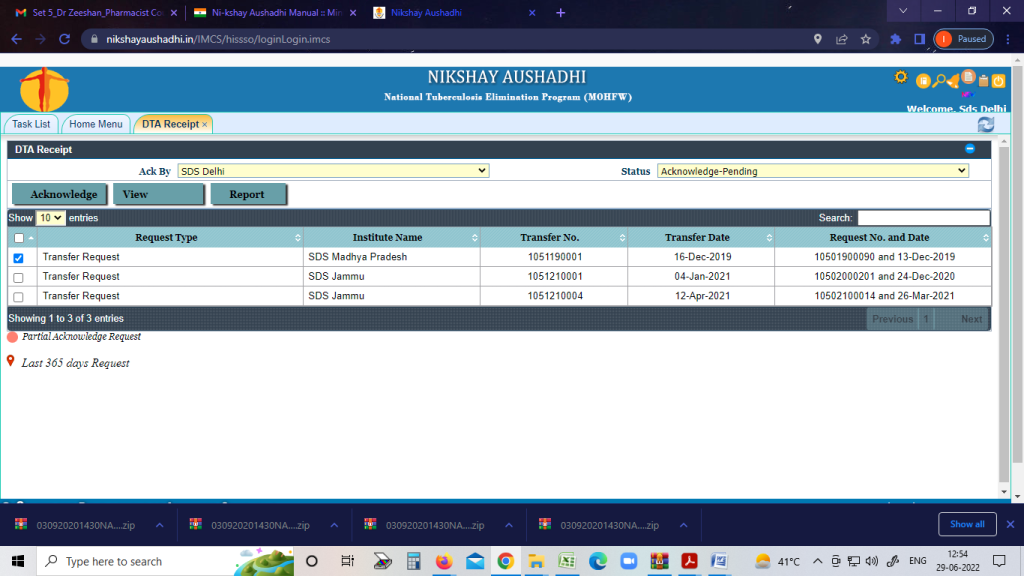Open the settings gear in Nikshay header

pos(901,78)
